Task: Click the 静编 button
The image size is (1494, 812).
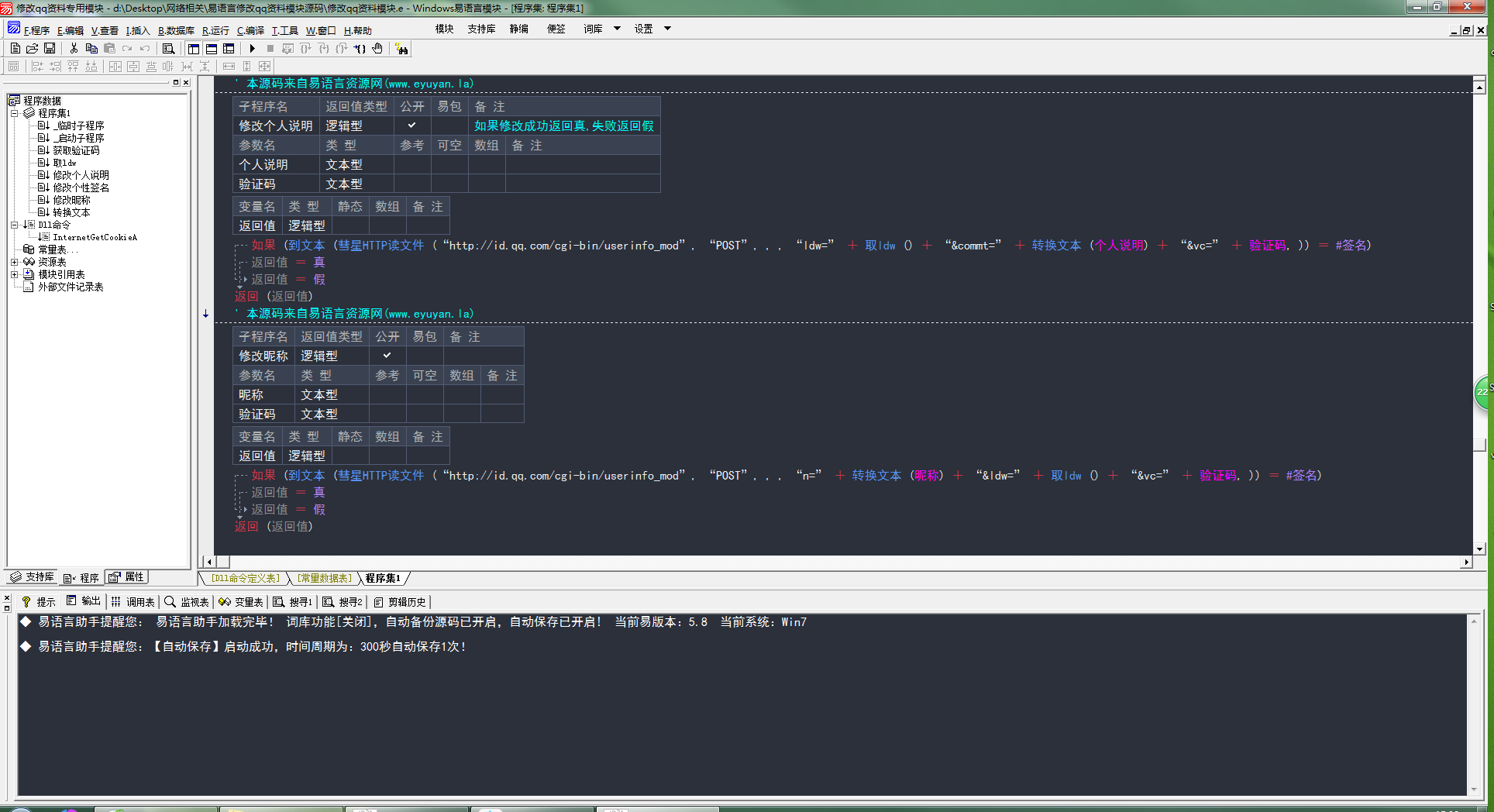Action: pyautogui.click(x=518, y=29)
